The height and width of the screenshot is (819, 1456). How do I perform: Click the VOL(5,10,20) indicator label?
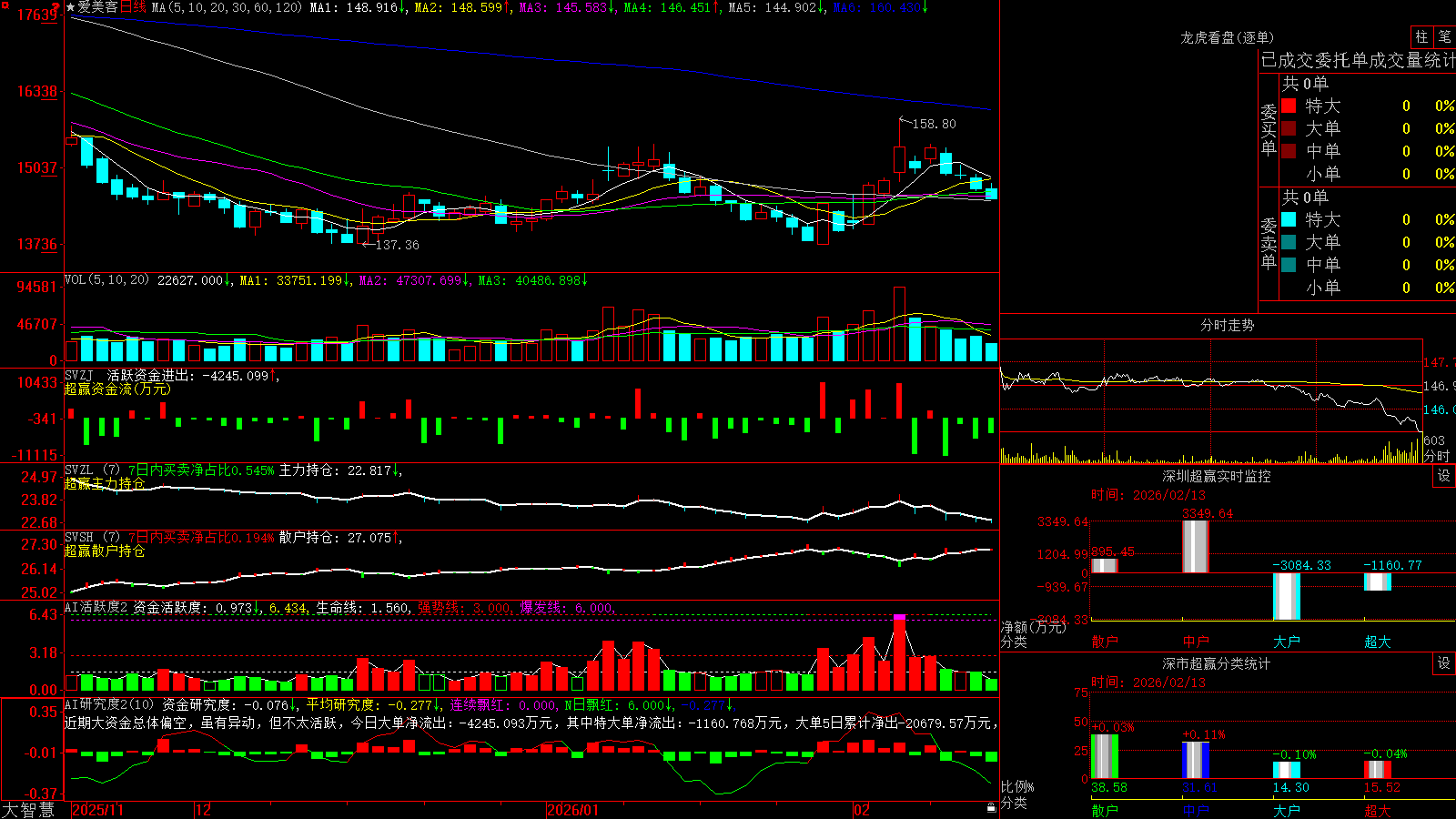[x=106, y=280]
